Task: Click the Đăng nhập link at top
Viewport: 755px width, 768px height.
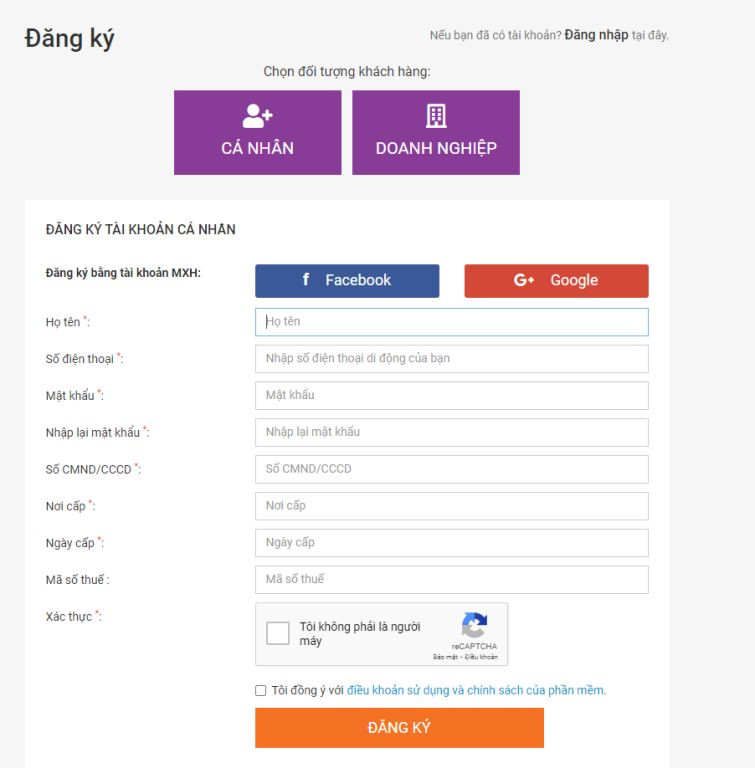Action: pyautogui.click(x=596, y=35)
